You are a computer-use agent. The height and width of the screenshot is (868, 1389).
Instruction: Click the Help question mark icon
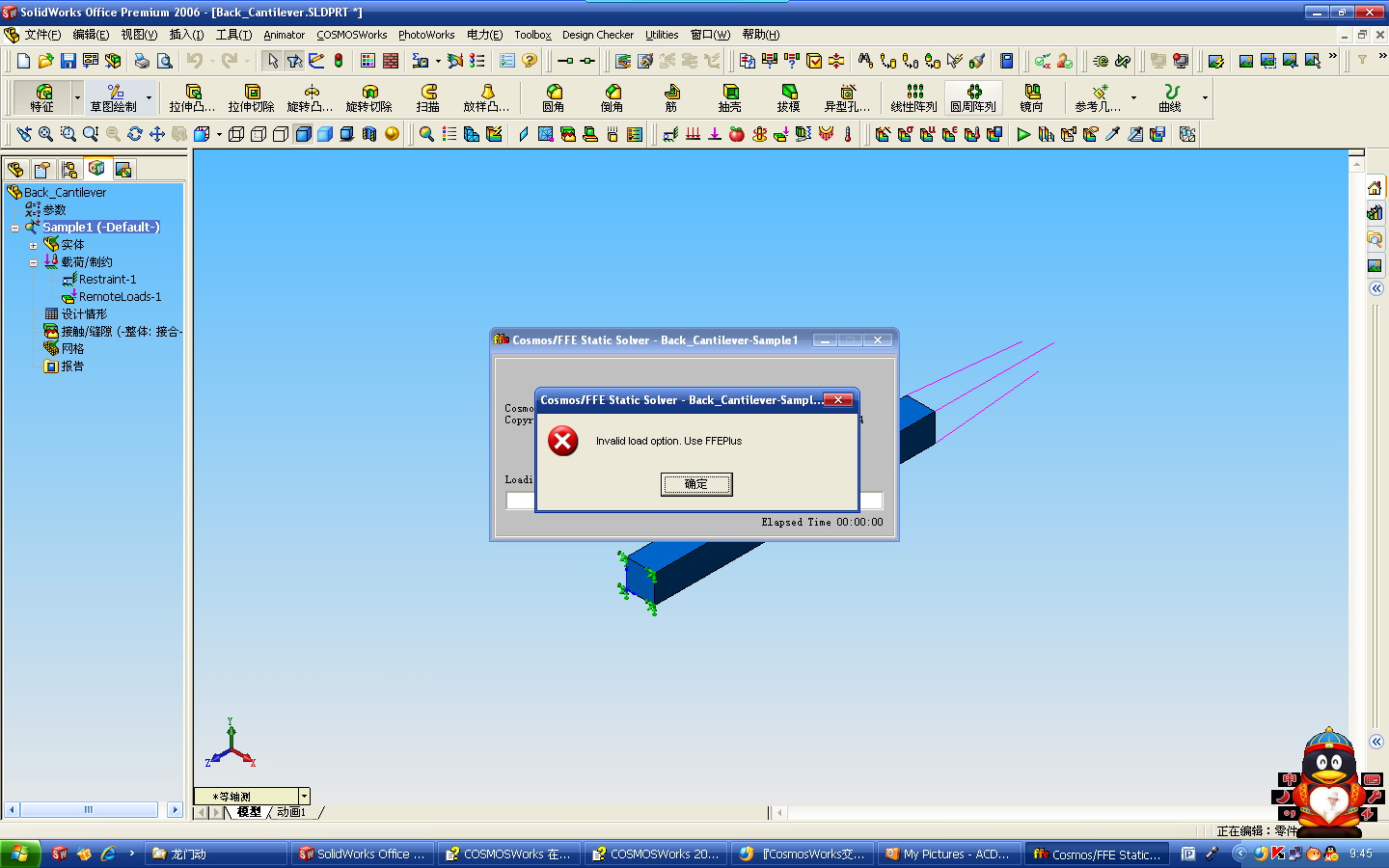530,61
